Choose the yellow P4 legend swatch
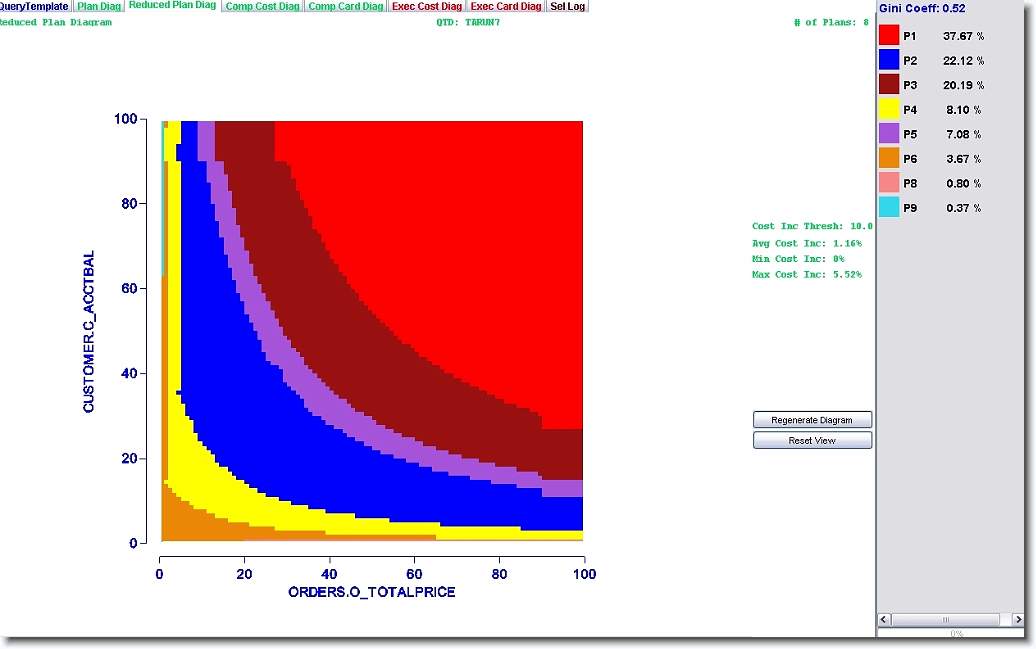This screenshot has height=649, width=1036. [x=889, y=110]
